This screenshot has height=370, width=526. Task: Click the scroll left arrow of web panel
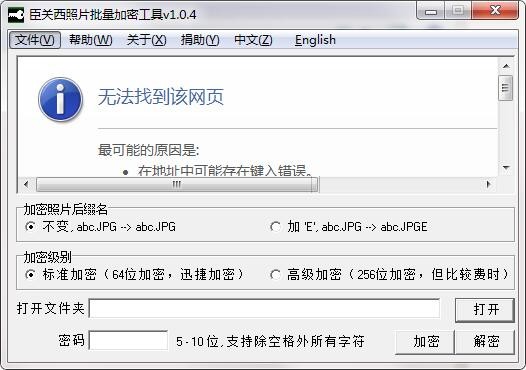point(26,184)
